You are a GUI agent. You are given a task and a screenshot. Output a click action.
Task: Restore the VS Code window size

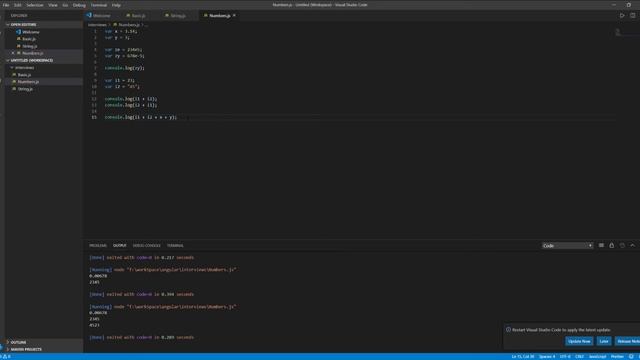point(629,5)
